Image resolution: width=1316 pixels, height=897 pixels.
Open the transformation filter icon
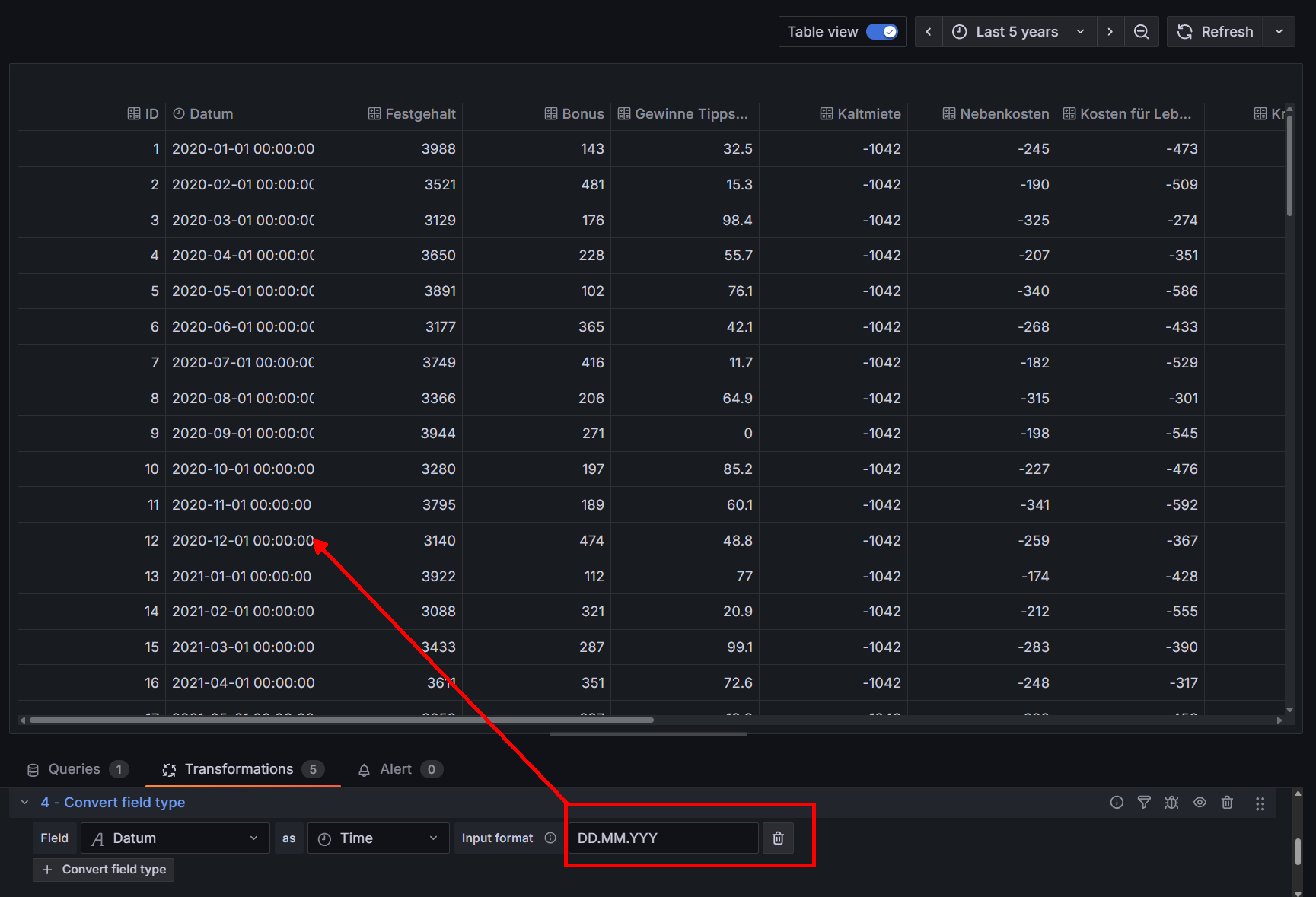[1144, 803]
